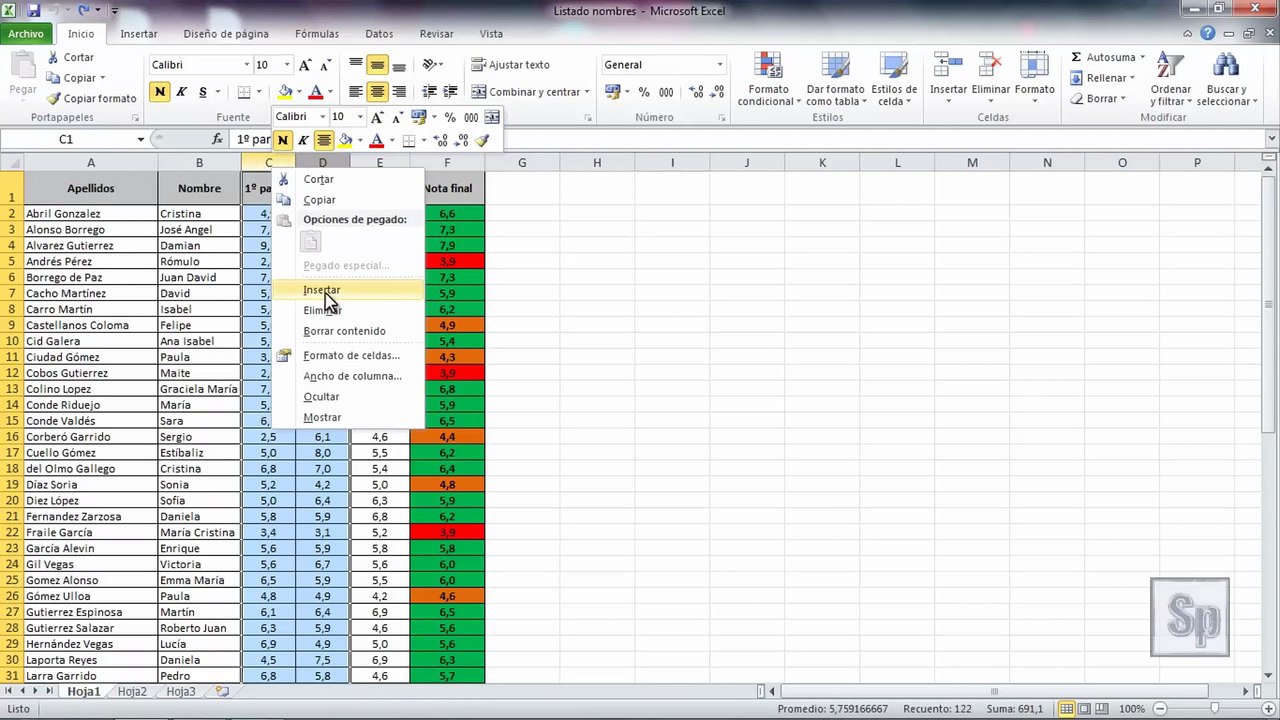Increase indent in the ribbon
Viewport: 1280px width, 720px height.
[451, 92]
